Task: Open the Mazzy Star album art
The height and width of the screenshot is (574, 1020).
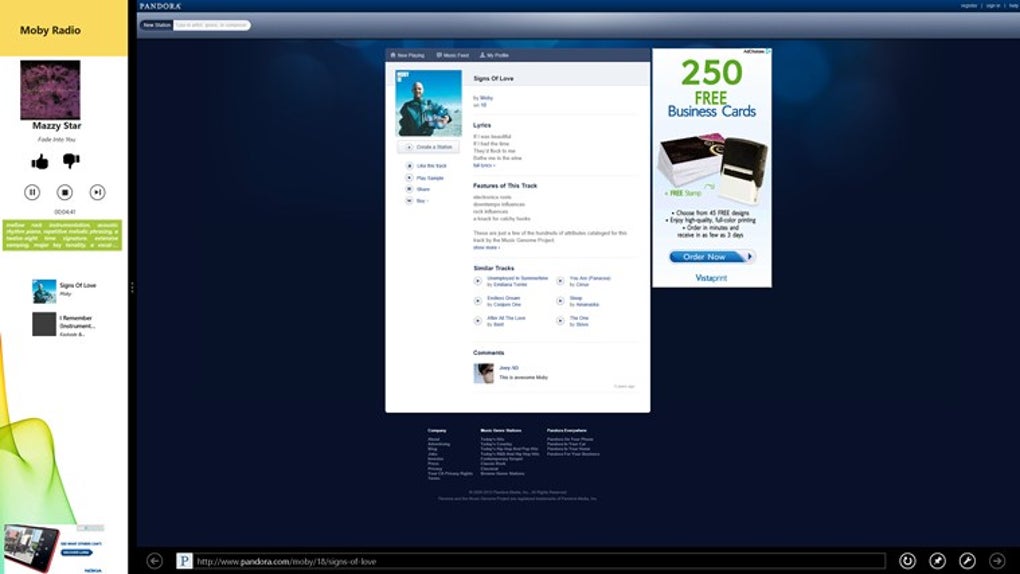Action: 50,90
